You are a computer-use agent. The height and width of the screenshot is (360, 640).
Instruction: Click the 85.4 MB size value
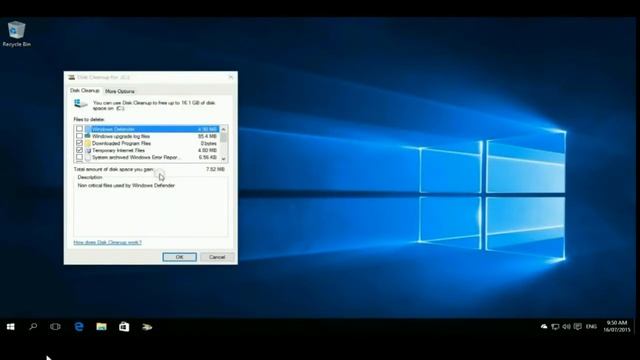pos(207,136)
